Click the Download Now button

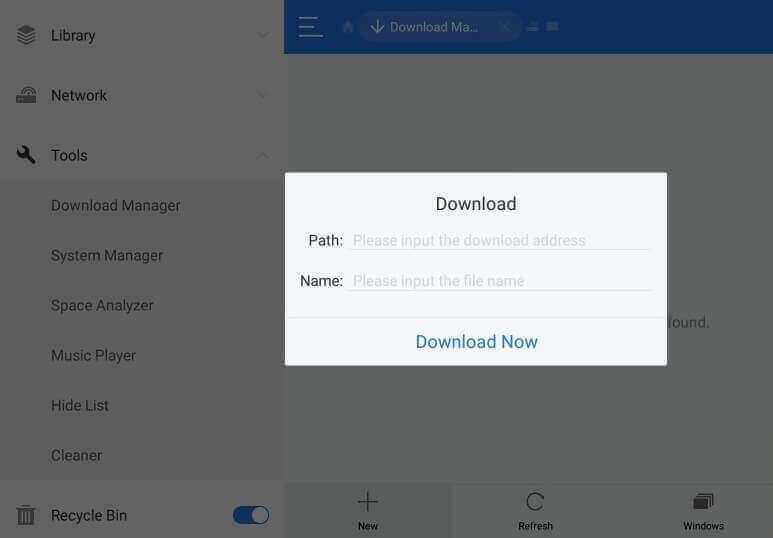pyautogui.click(x=476, y=342)
